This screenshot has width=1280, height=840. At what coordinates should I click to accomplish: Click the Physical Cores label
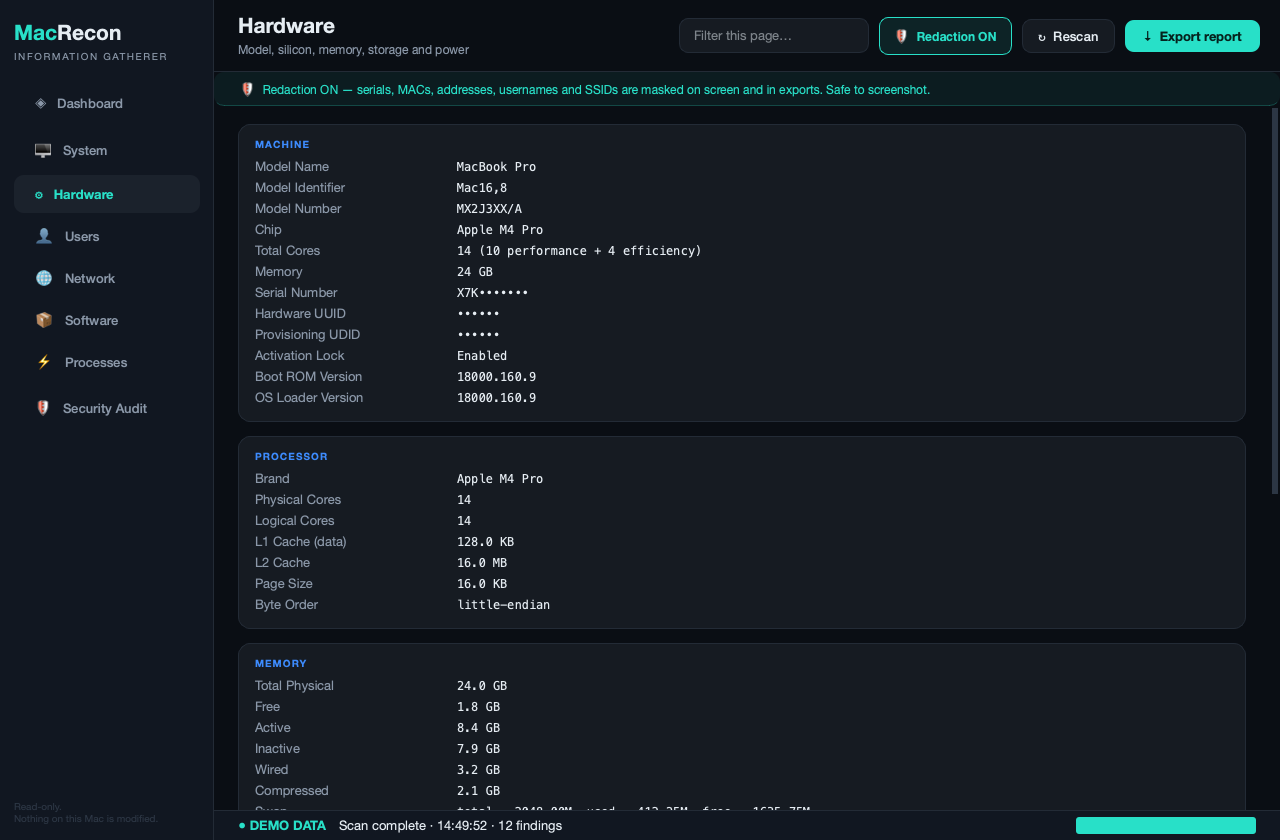[298, 500]
